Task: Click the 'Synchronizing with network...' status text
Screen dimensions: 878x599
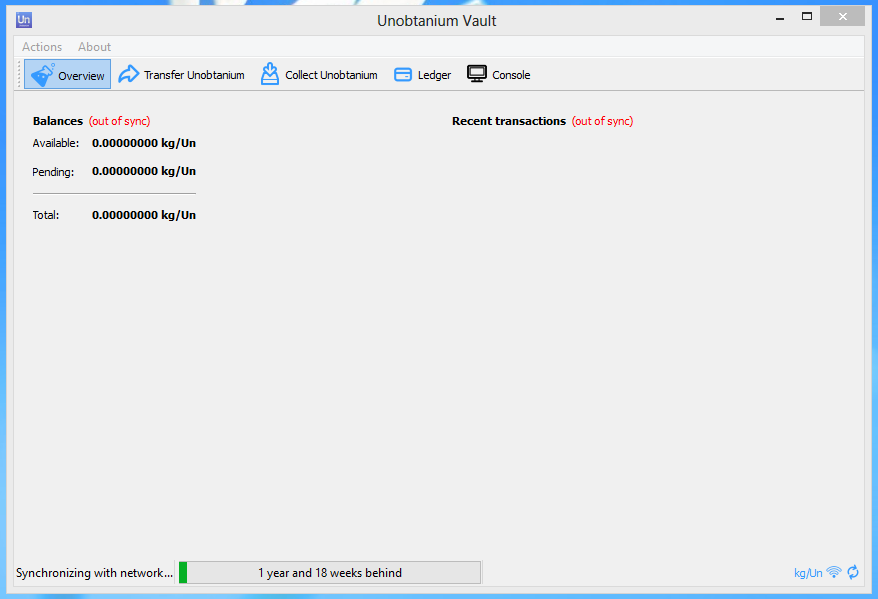Action: point(94,573)
